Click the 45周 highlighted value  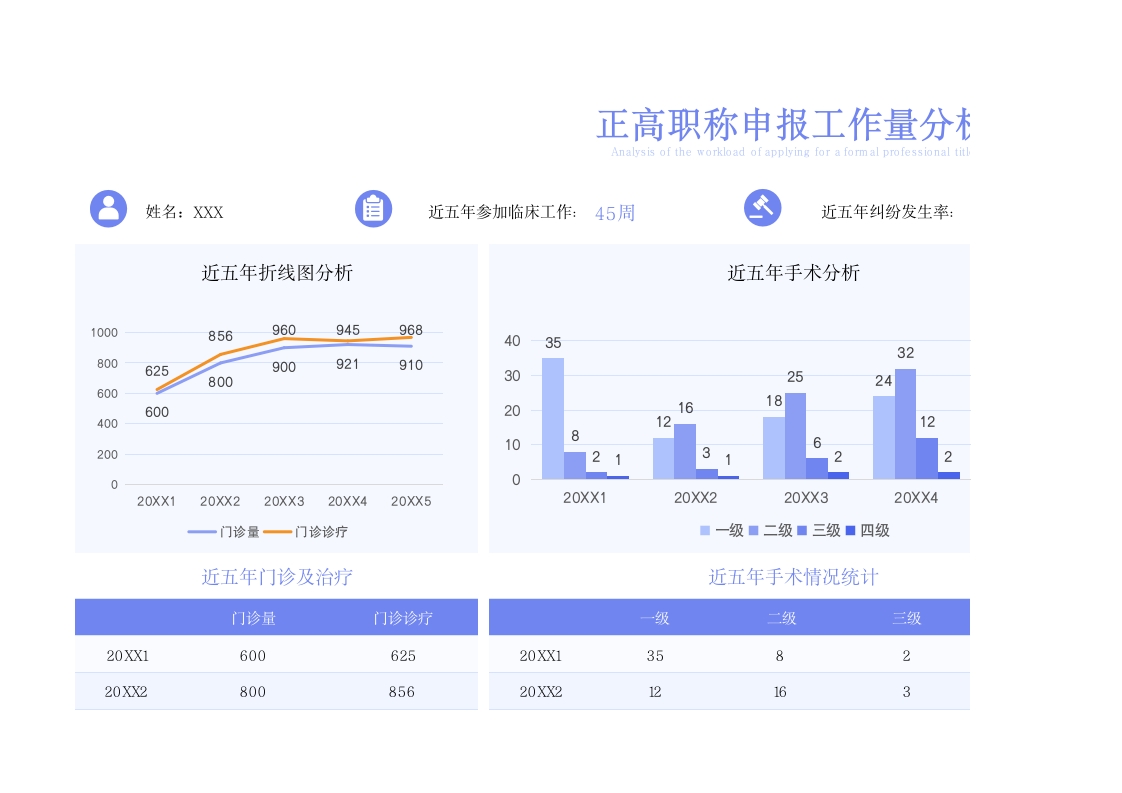coord(614,212)
